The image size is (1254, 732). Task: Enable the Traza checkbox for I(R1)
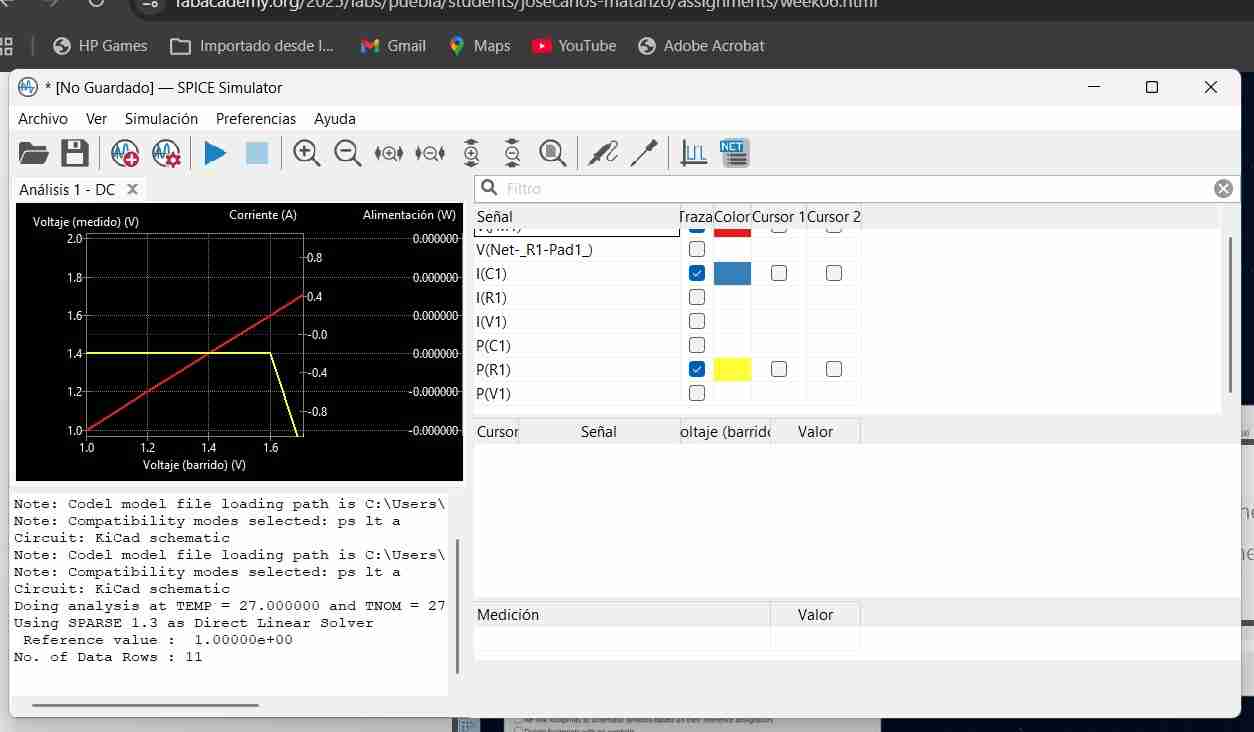696,297
